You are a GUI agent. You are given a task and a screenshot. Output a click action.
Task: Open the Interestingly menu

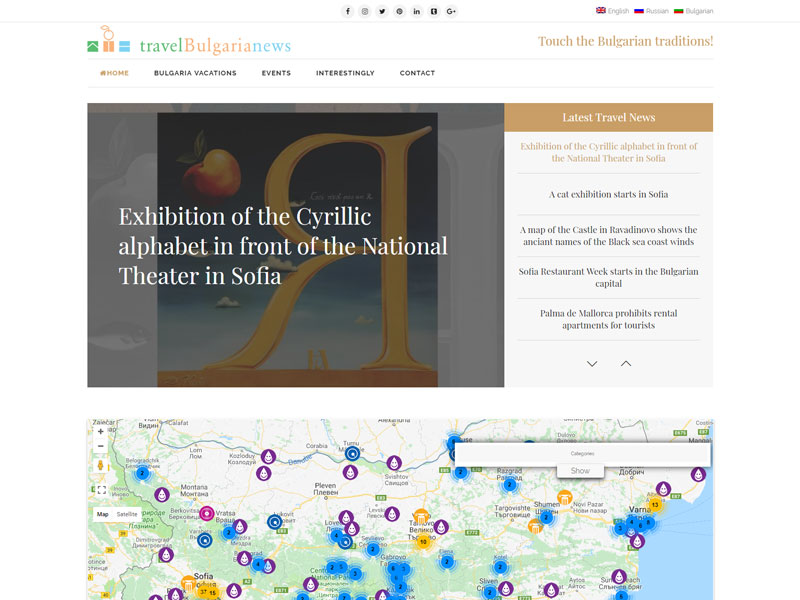[345, 73]
